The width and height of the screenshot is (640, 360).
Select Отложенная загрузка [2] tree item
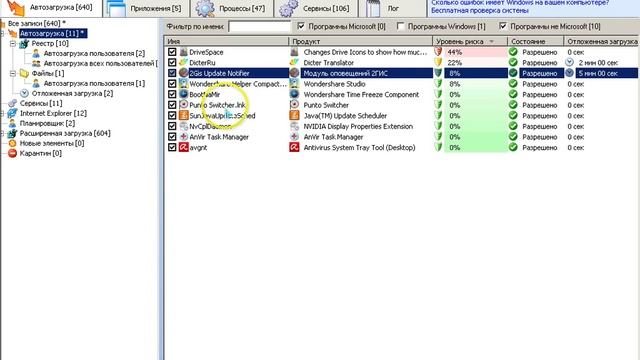[x=72, y=93]
